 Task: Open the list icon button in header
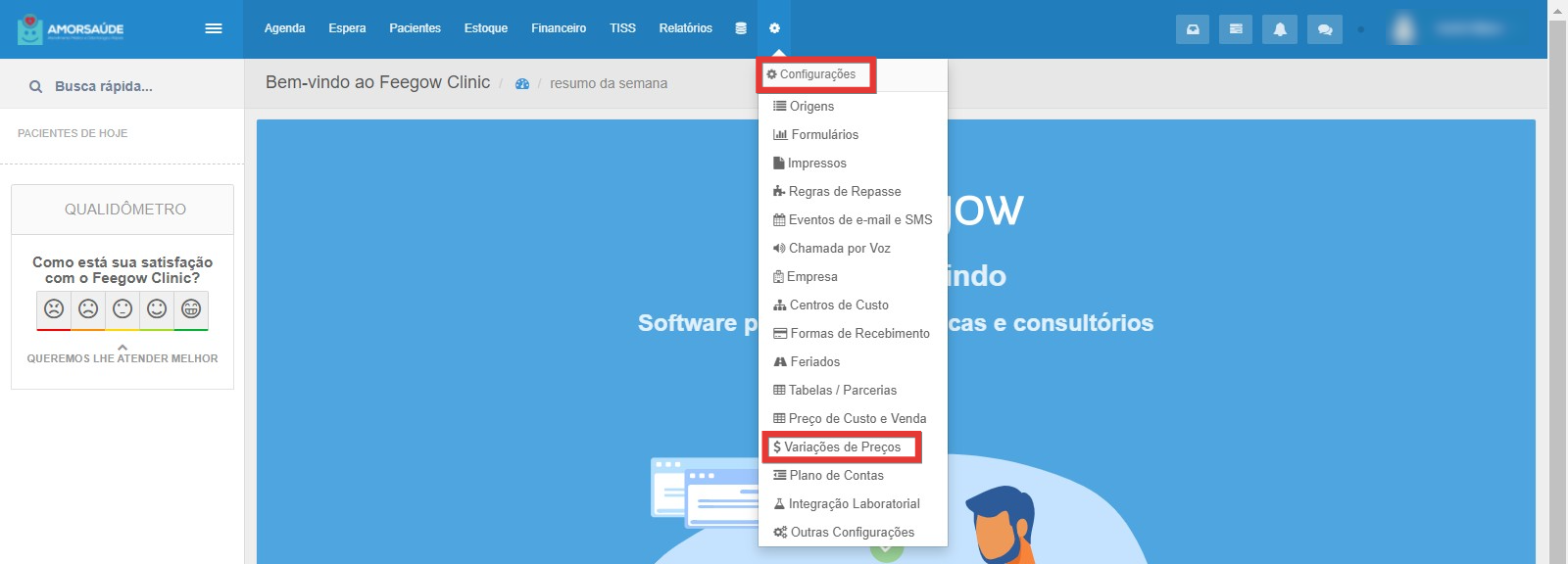(x=1236, y=29)
